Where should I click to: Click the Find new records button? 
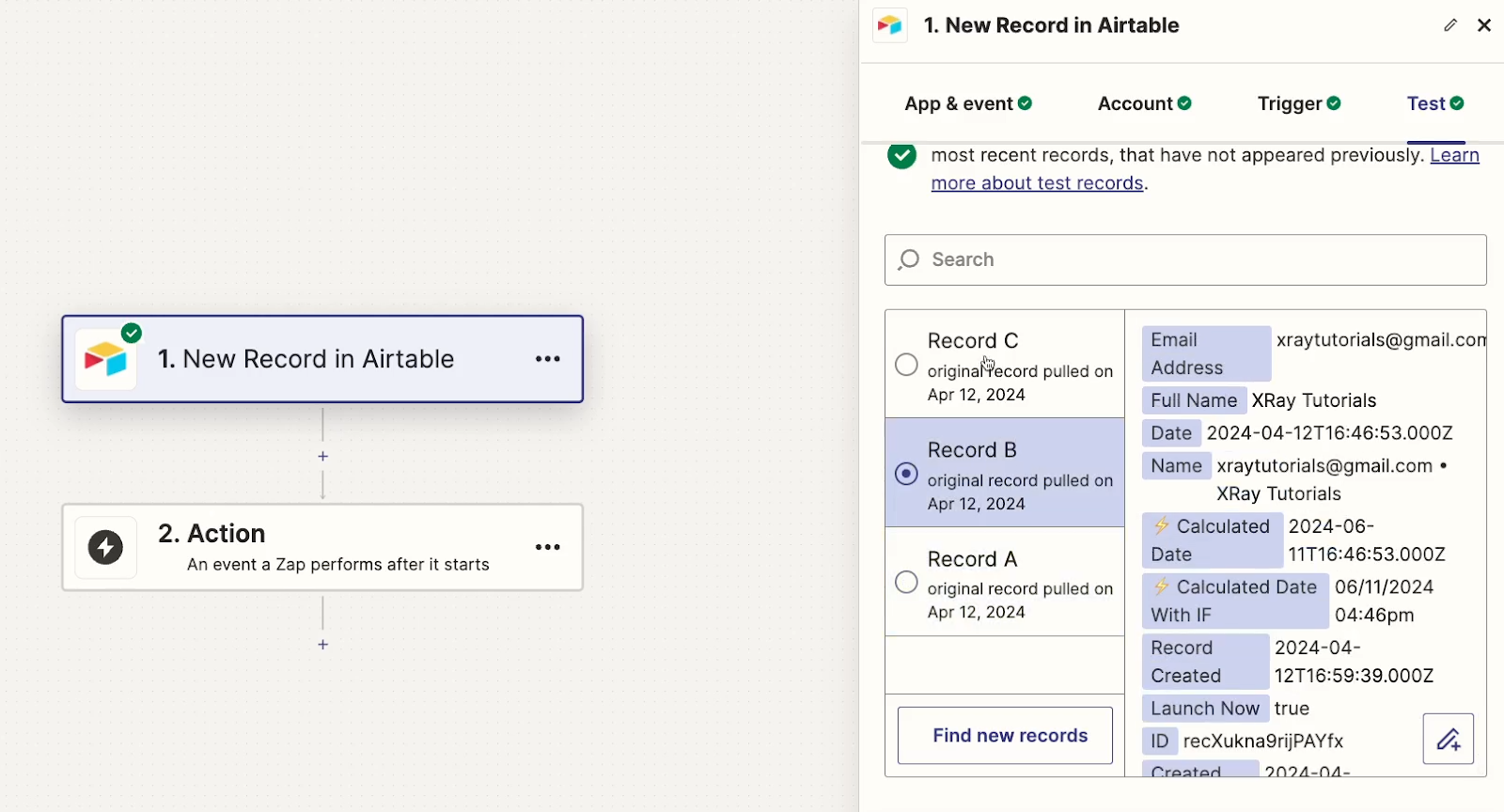click(1005, 736)
